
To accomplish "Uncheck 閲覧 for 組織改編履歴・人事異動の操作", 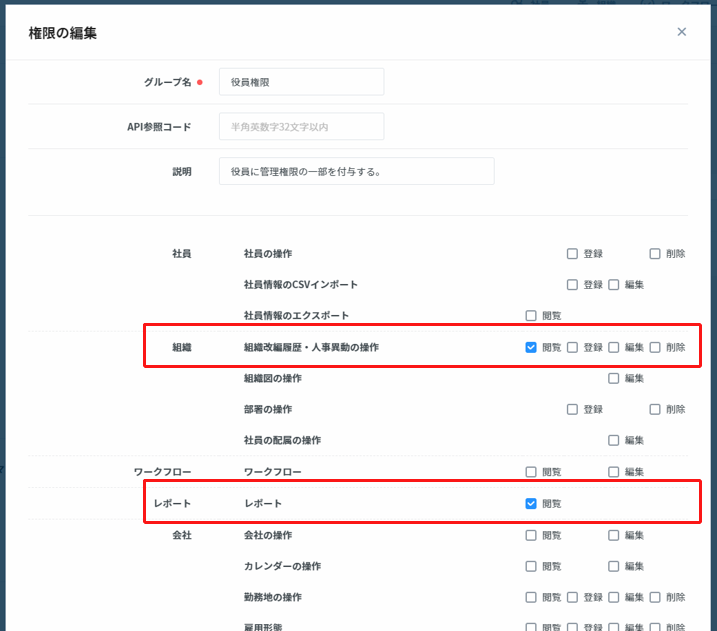I will 531,348.
